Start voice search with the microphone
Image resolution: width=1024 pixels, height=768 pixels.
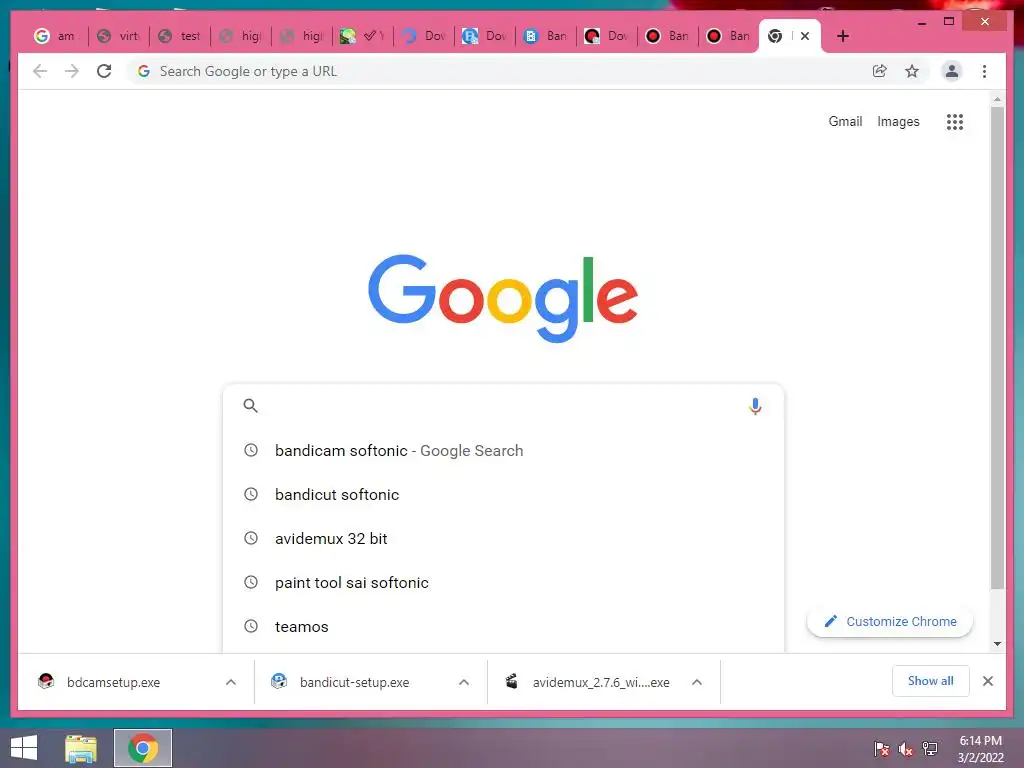(x=755, y=406)
